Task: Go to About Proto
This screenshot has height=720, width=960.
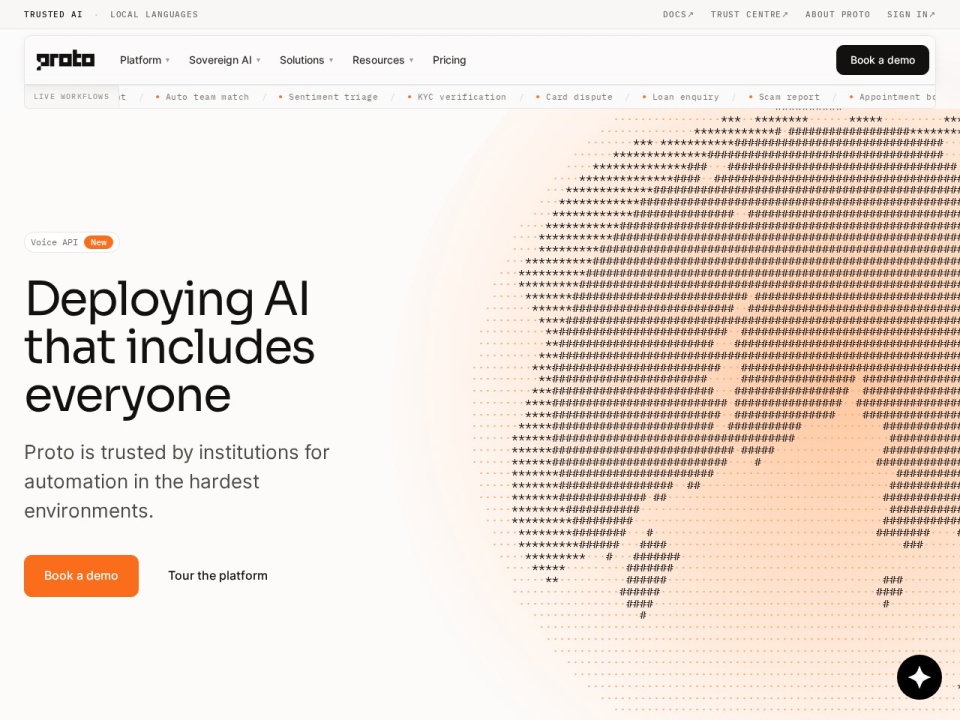Action: pyautogui.click(x=838, y=14)
